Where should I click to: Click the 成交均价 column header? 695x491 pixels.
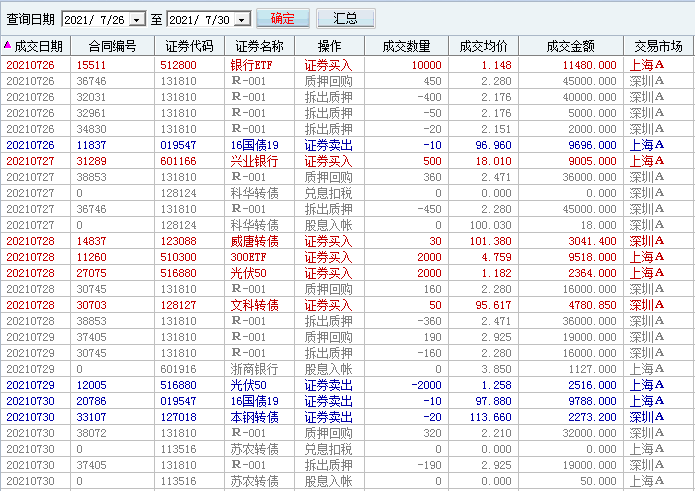(x=484, y=46)
